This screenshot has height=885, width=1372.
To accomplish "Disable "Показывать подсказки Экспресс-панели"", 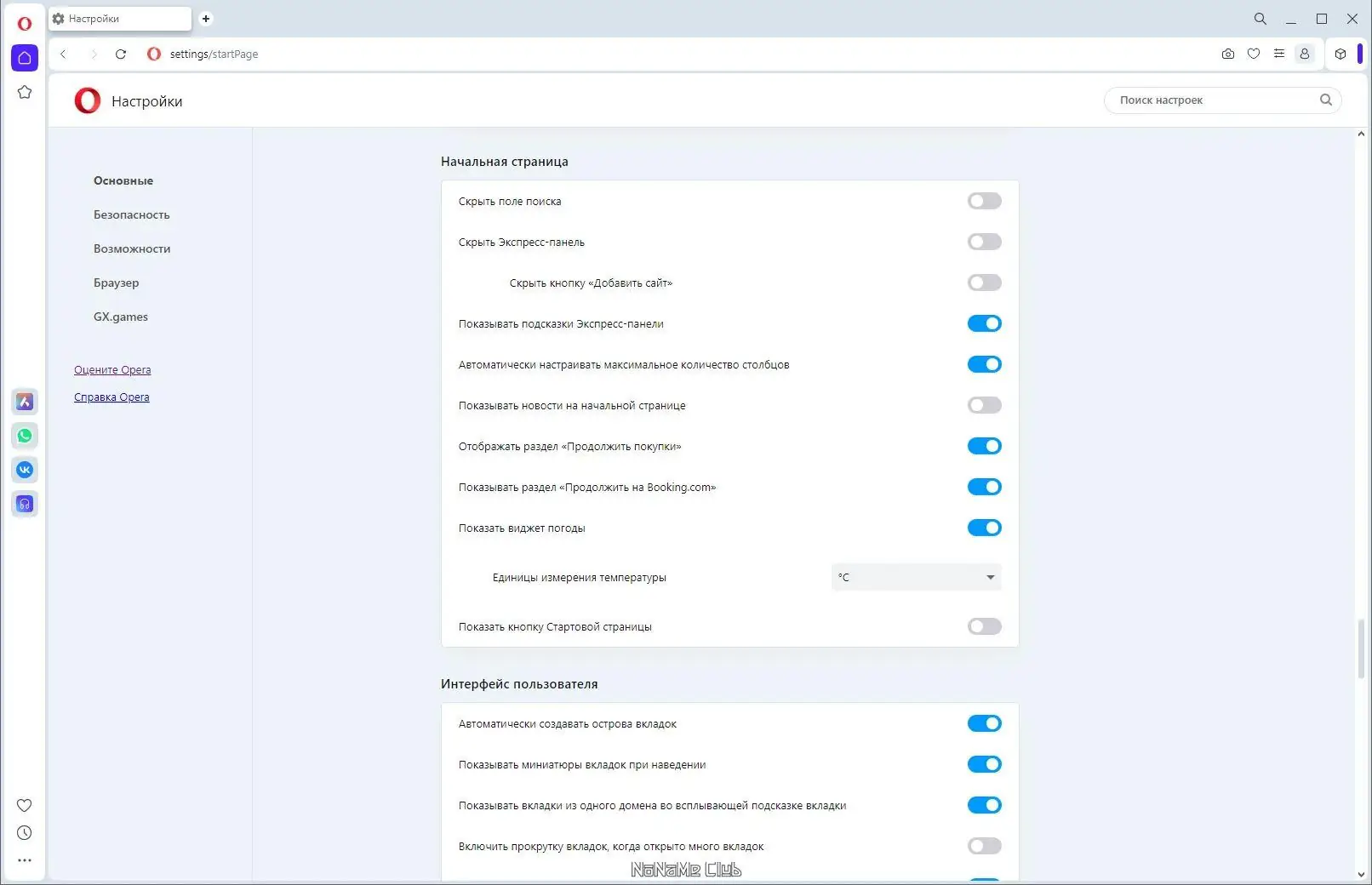I will pyautogui.click(x=984, y=323).
